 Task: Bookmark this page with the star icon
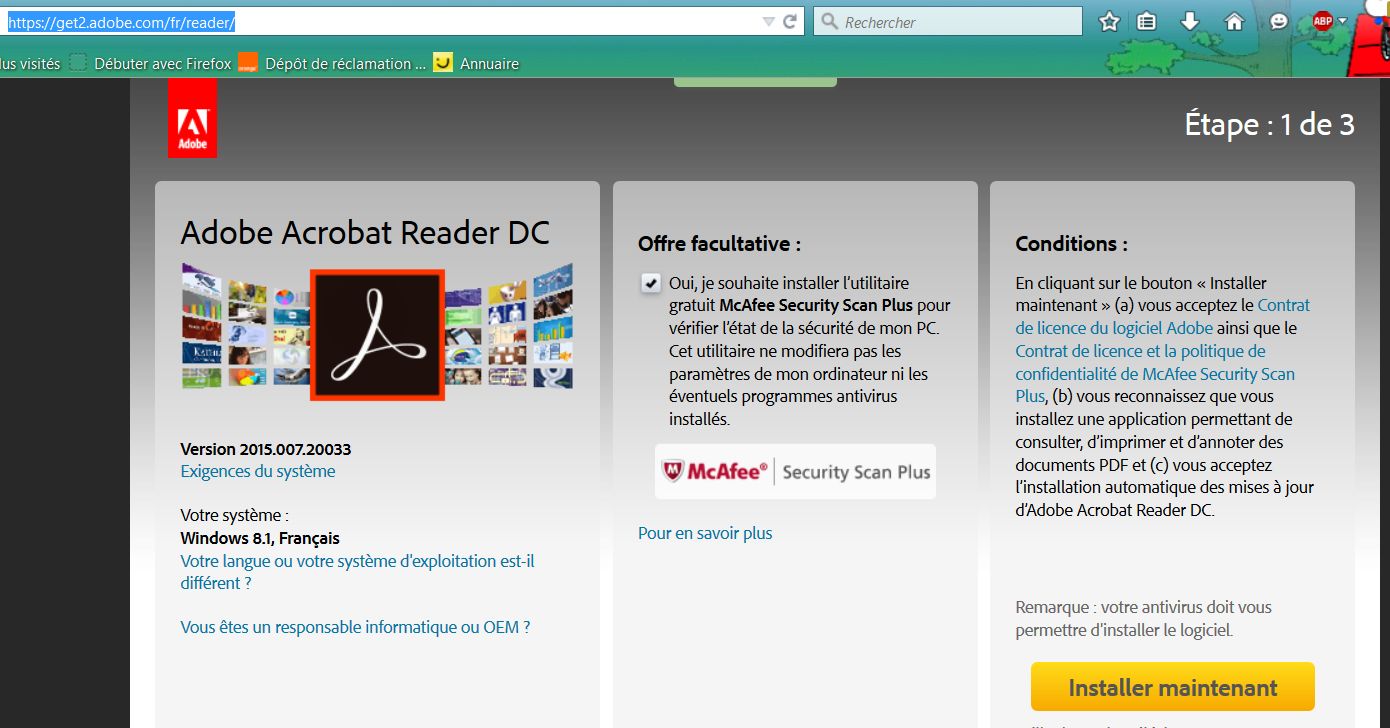pos(1109,21)
